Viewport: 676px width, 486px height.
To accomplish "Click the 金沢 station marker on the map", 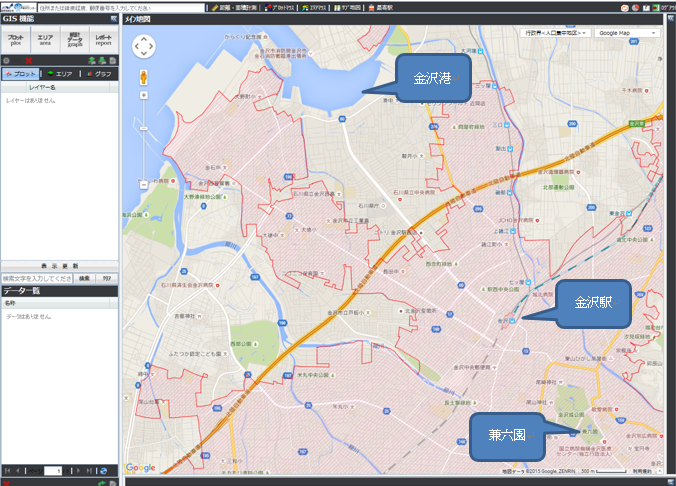I will click(512, 320).
